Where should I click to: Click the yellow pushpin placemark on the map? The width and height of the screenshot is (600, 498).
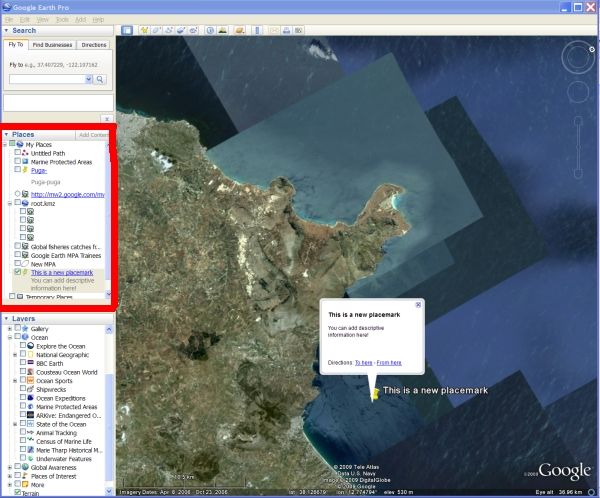tap(375, 394)
